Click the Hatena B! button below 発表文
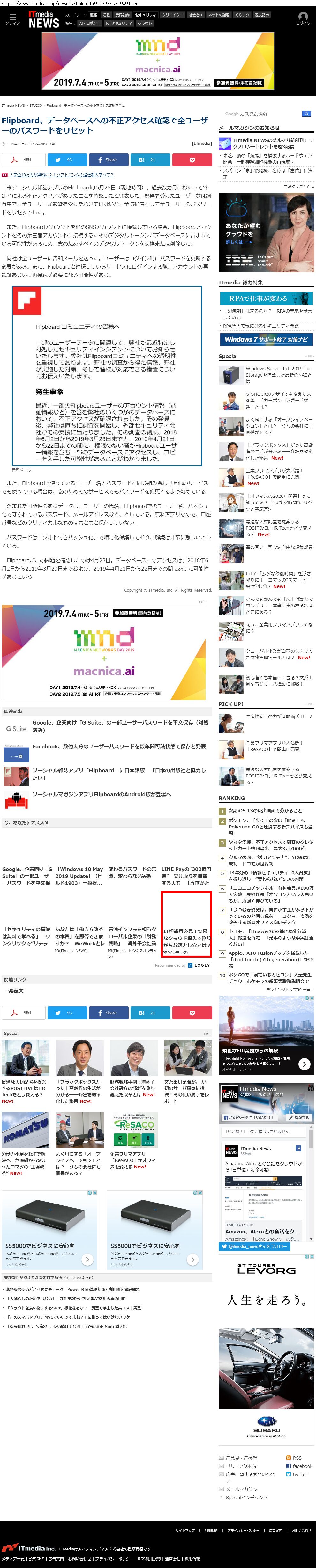The image size is (316, 1568). [150, 1012]
